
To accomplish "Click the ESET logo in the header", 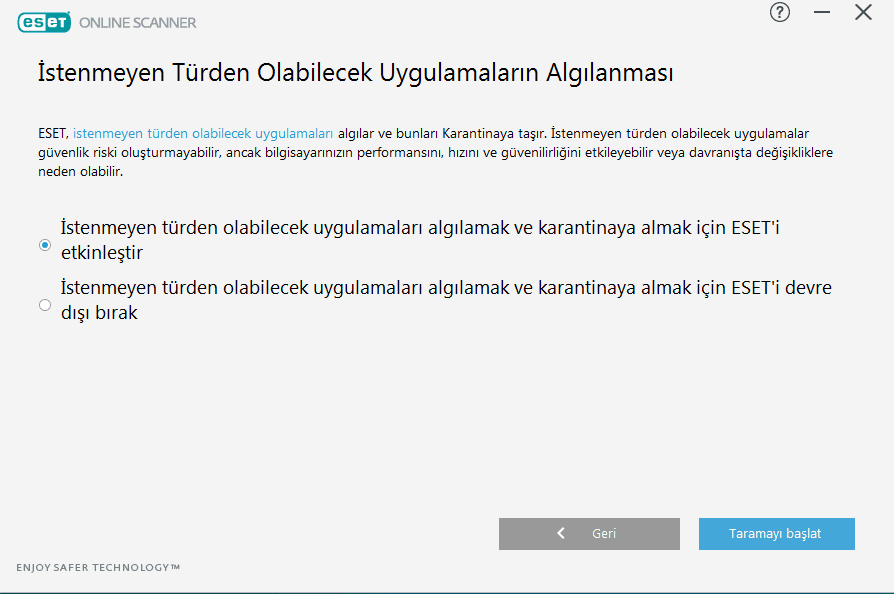I will (42, 22).
